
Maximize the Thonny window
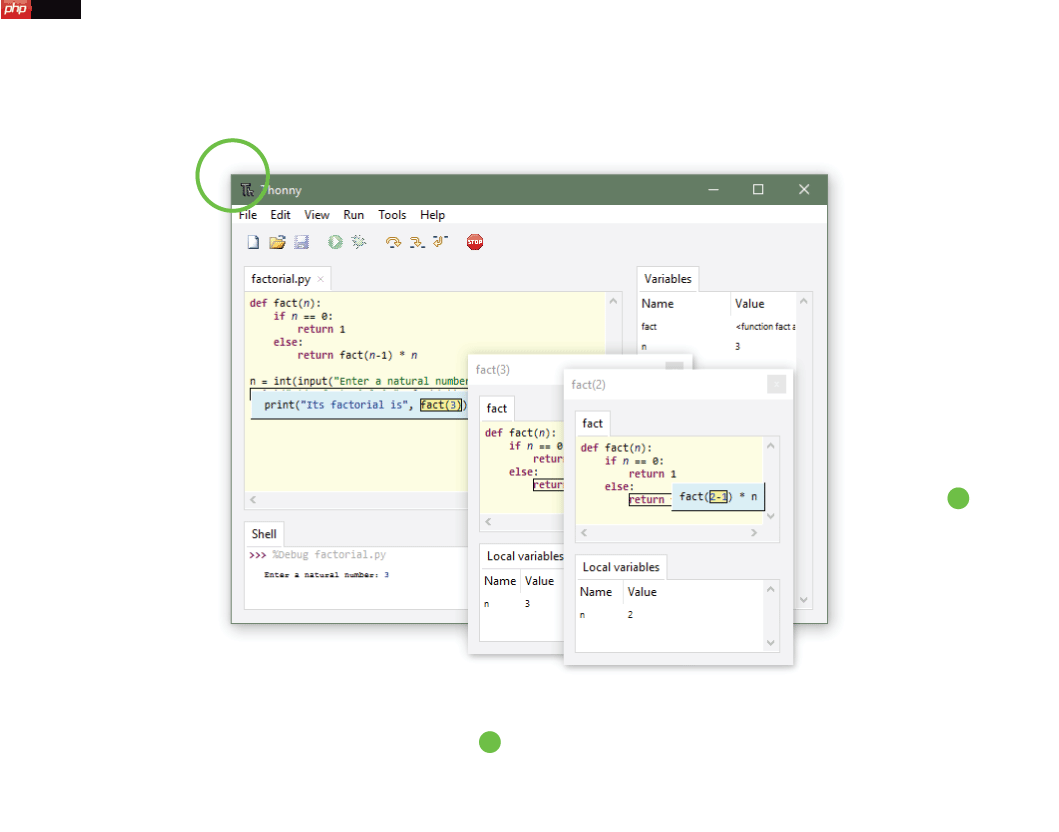pos(758,190)
